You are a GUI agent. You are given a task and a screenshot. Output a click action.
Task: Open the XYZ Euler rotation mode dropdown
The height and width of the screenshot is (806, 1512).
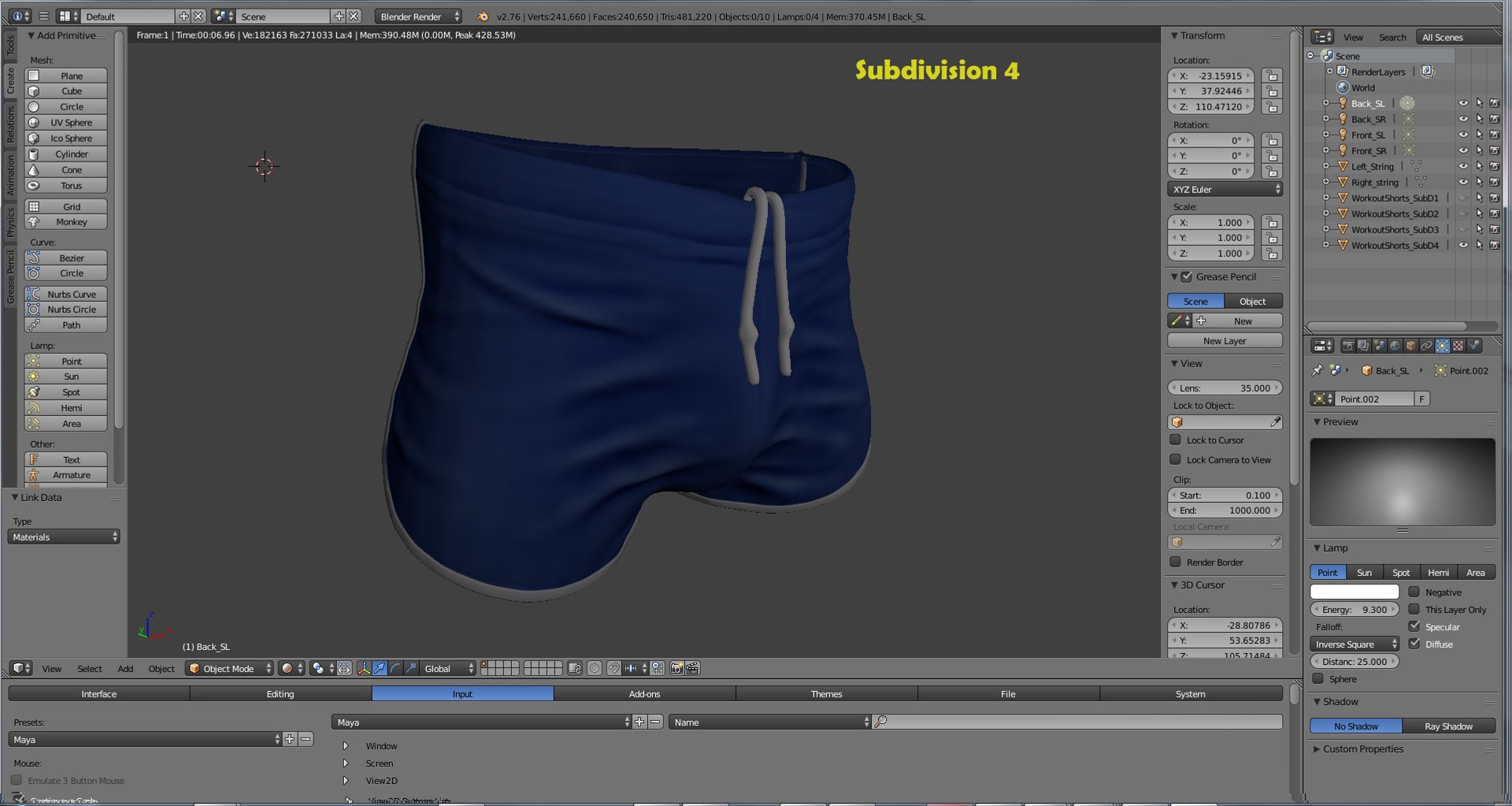pyautogui.click(x=1225, y=189)
